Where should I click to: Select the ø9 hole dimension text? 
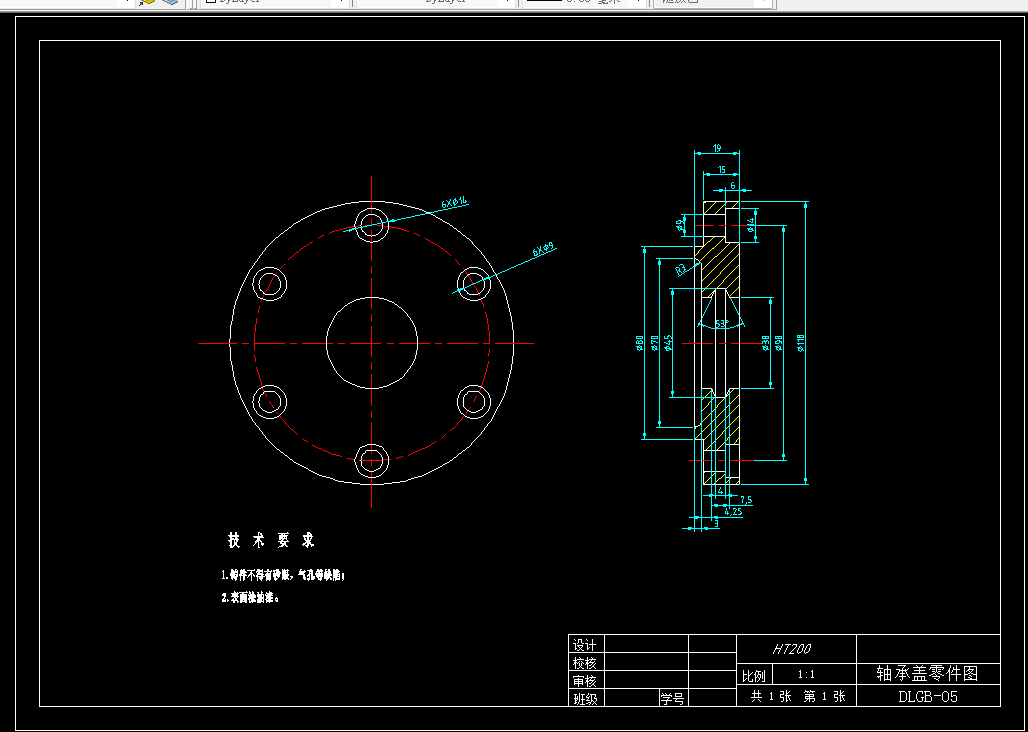680,225
